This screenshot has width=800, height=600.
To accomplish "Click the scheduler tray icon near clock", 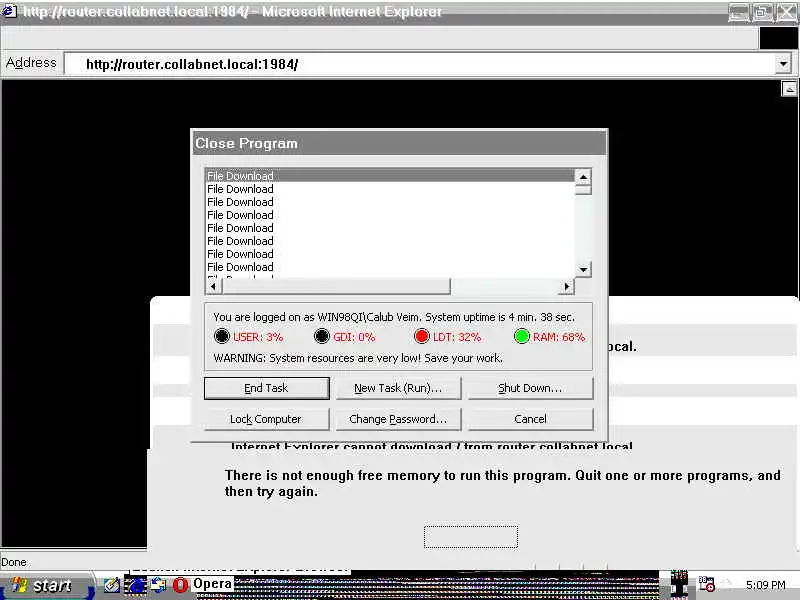I will click(707, 584).
